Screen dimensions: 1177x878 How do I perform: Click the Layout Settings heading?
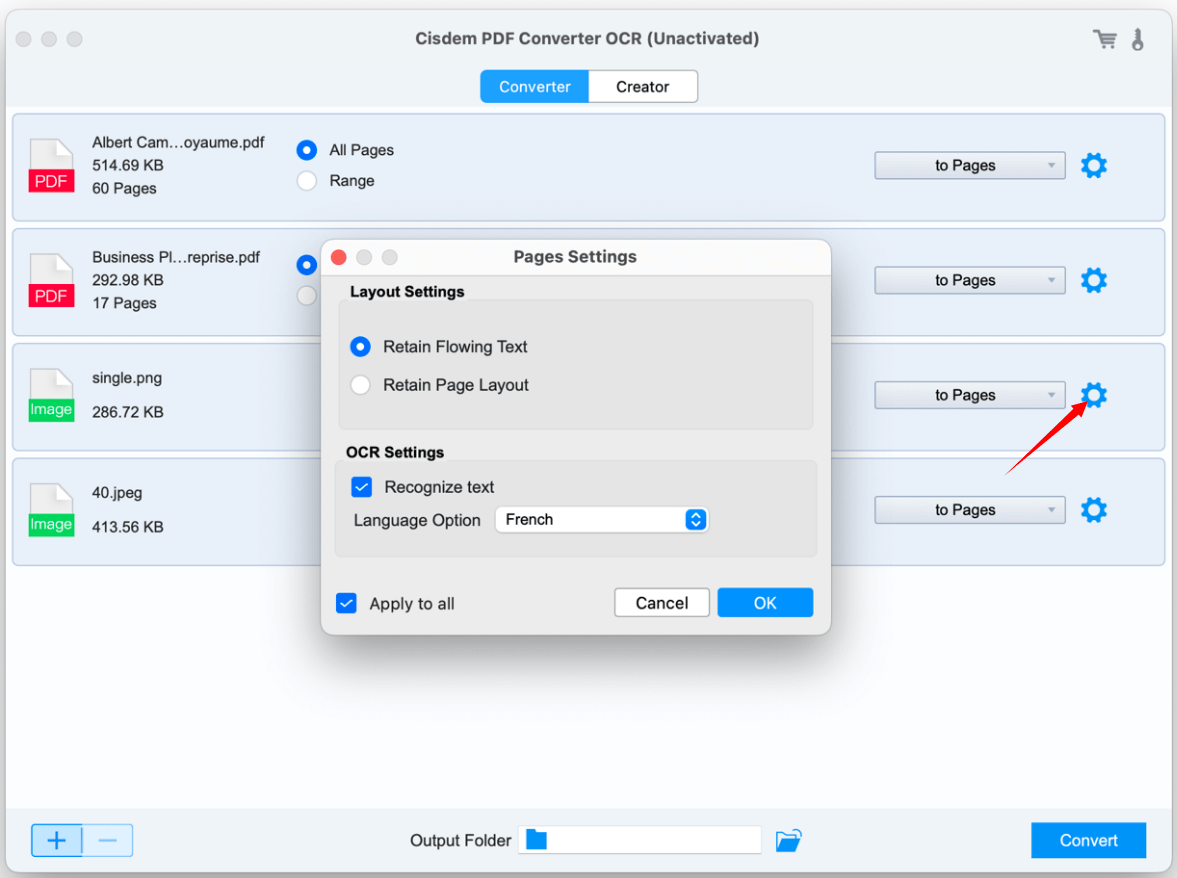point(407,291)
